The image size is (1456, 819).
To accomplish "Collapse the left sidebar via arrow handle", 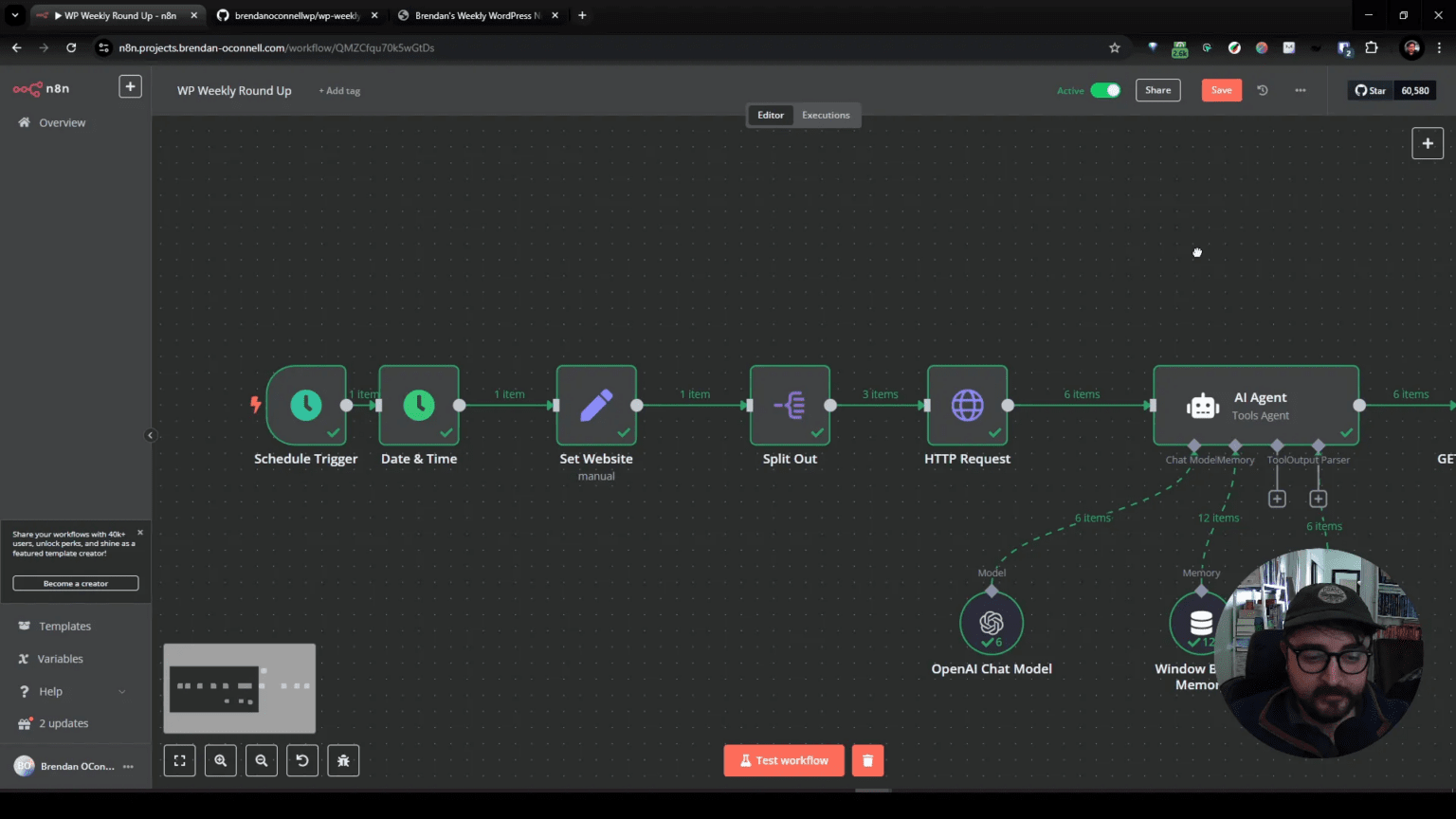I will tap(151, 435).
